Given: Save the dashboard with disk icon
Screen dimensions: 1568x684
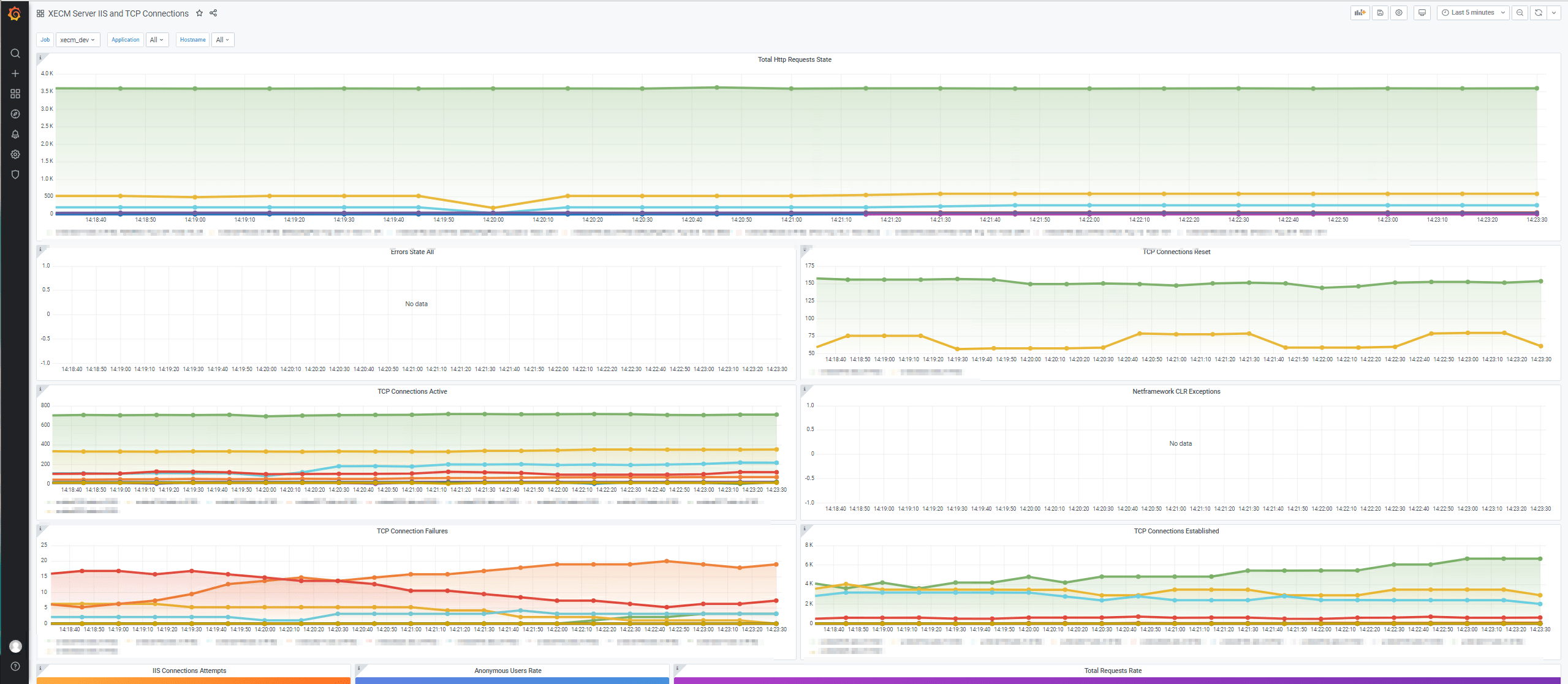Looking at the screenshot, I should pos(1380,13).
